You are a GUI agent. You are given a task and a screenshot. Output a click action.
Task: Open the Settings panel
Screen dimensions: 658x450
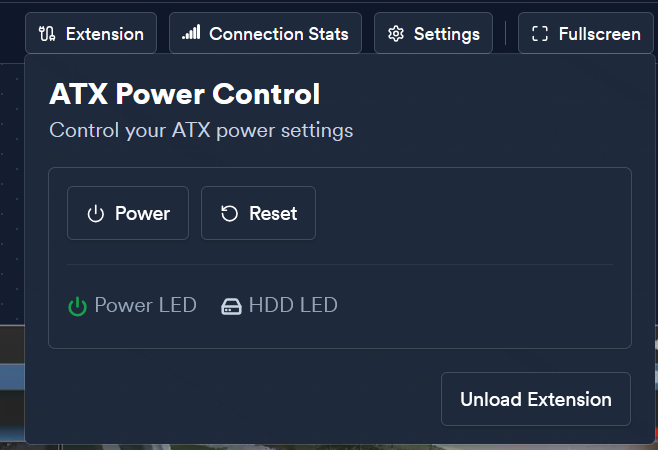(x=433, y=33)
